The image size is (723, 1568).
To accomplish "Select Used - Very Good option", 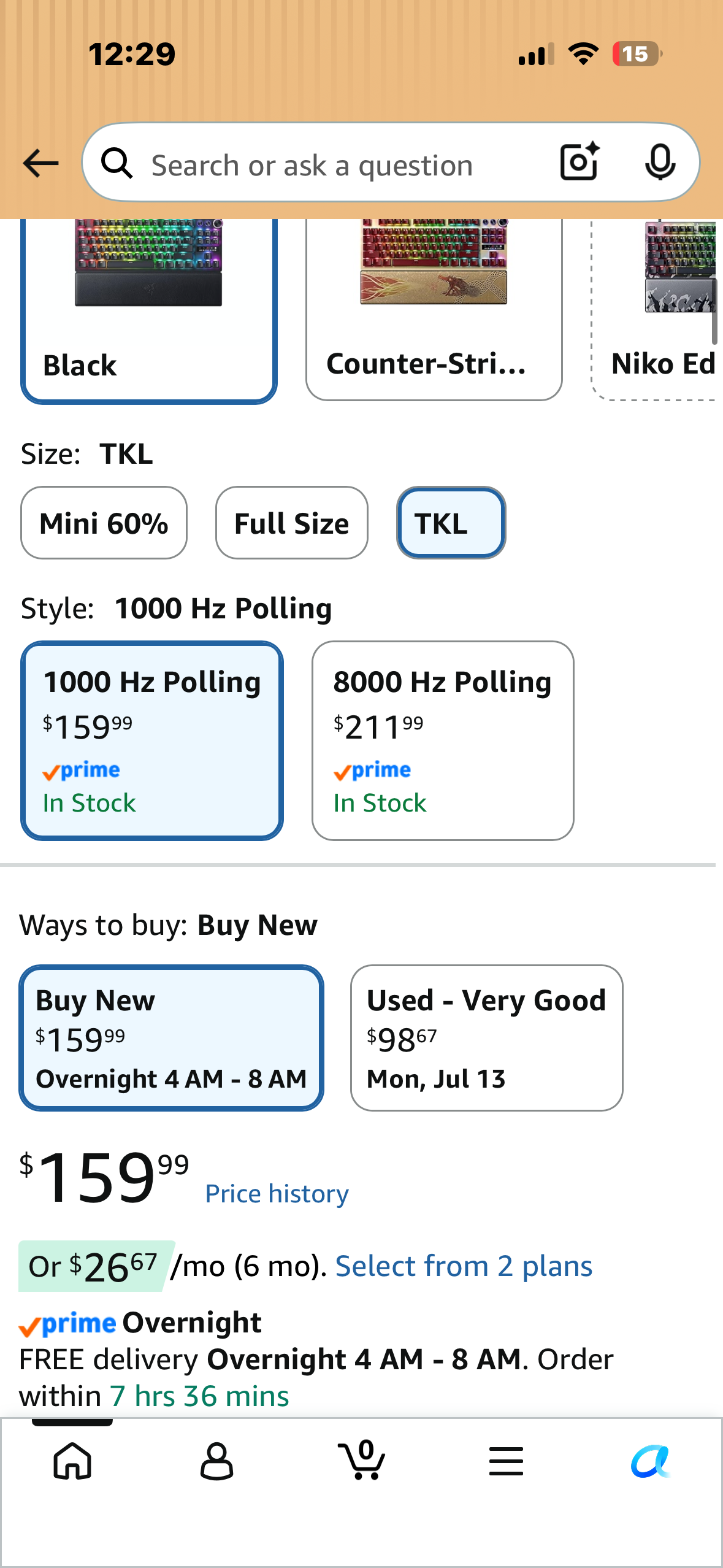I will click(487, 1038).
